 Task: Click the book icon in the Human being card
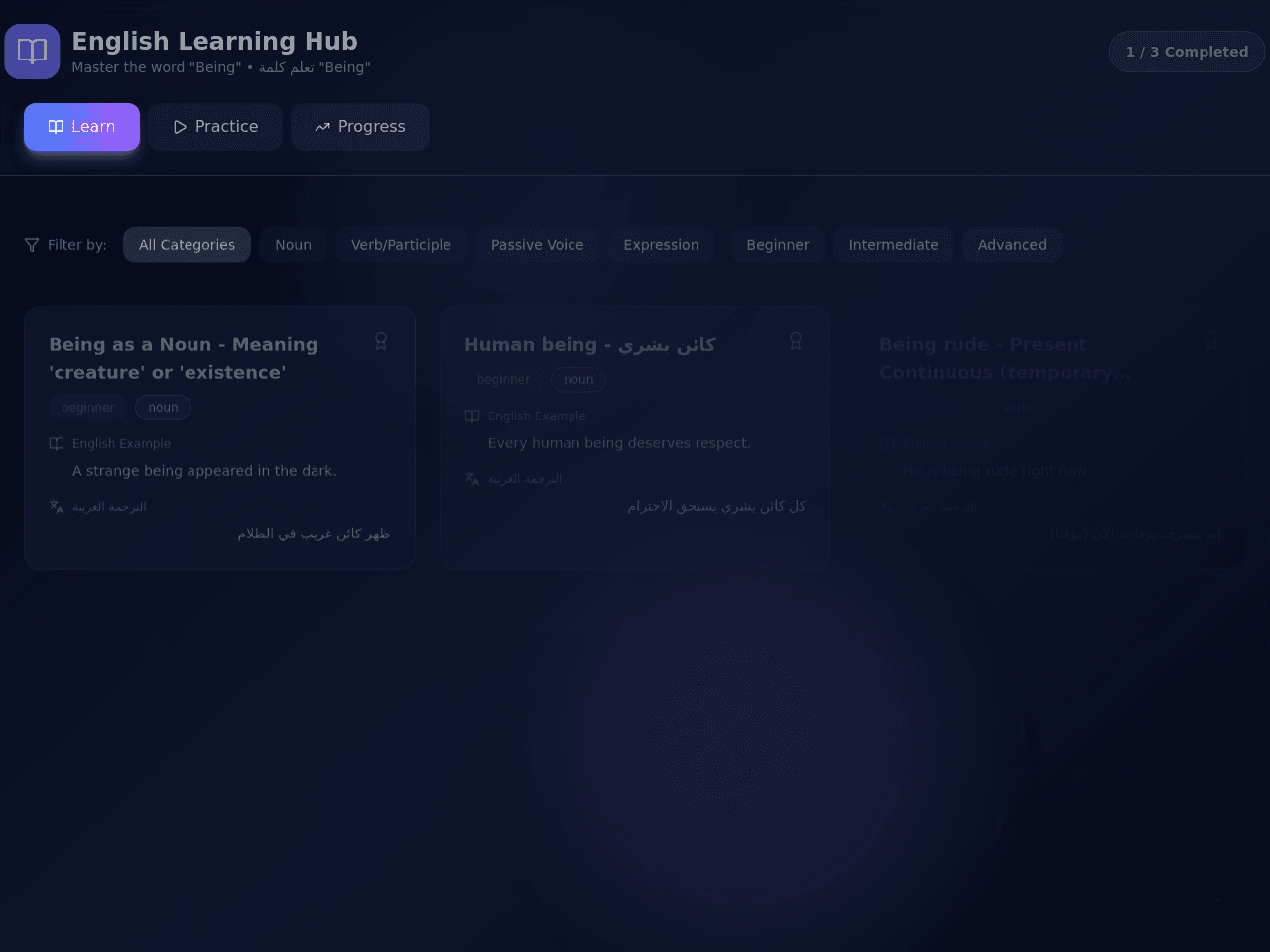472,416
